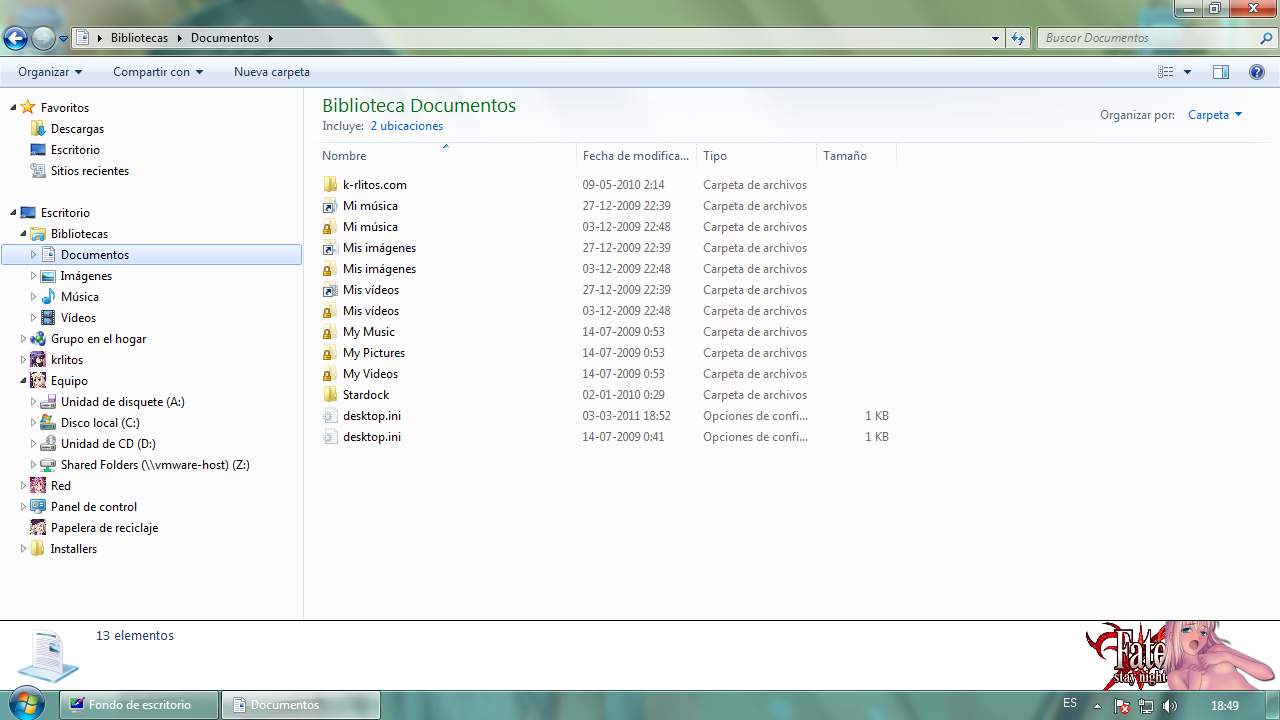Viewport: 1280px width, 720px height.
Task: Open Papelera de reciclaje in sidebar
Action: 104,528
